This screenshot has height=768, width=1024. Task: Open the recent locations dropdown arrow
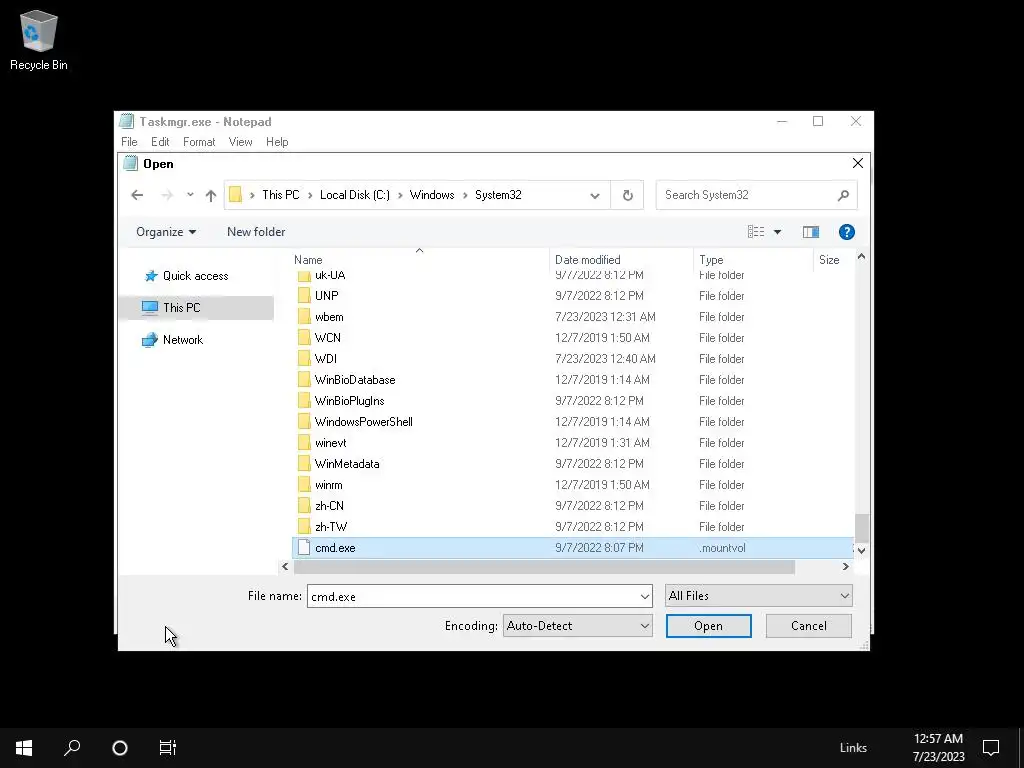tap(190, 195)
